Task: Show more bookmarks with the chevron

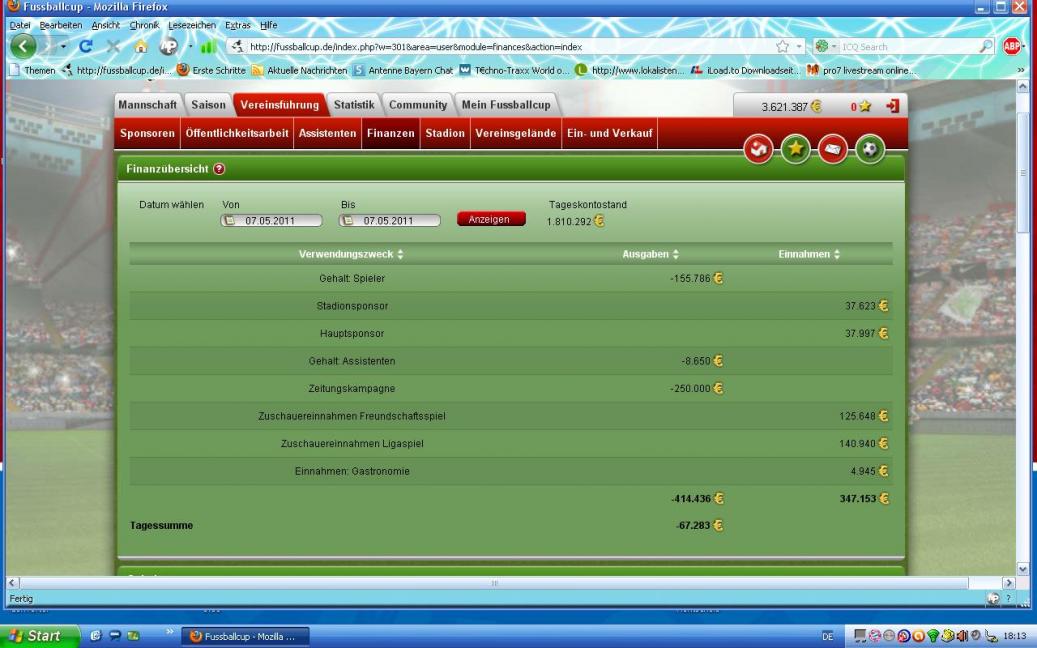Action: pyautogui.click(x=1020, y=70)
